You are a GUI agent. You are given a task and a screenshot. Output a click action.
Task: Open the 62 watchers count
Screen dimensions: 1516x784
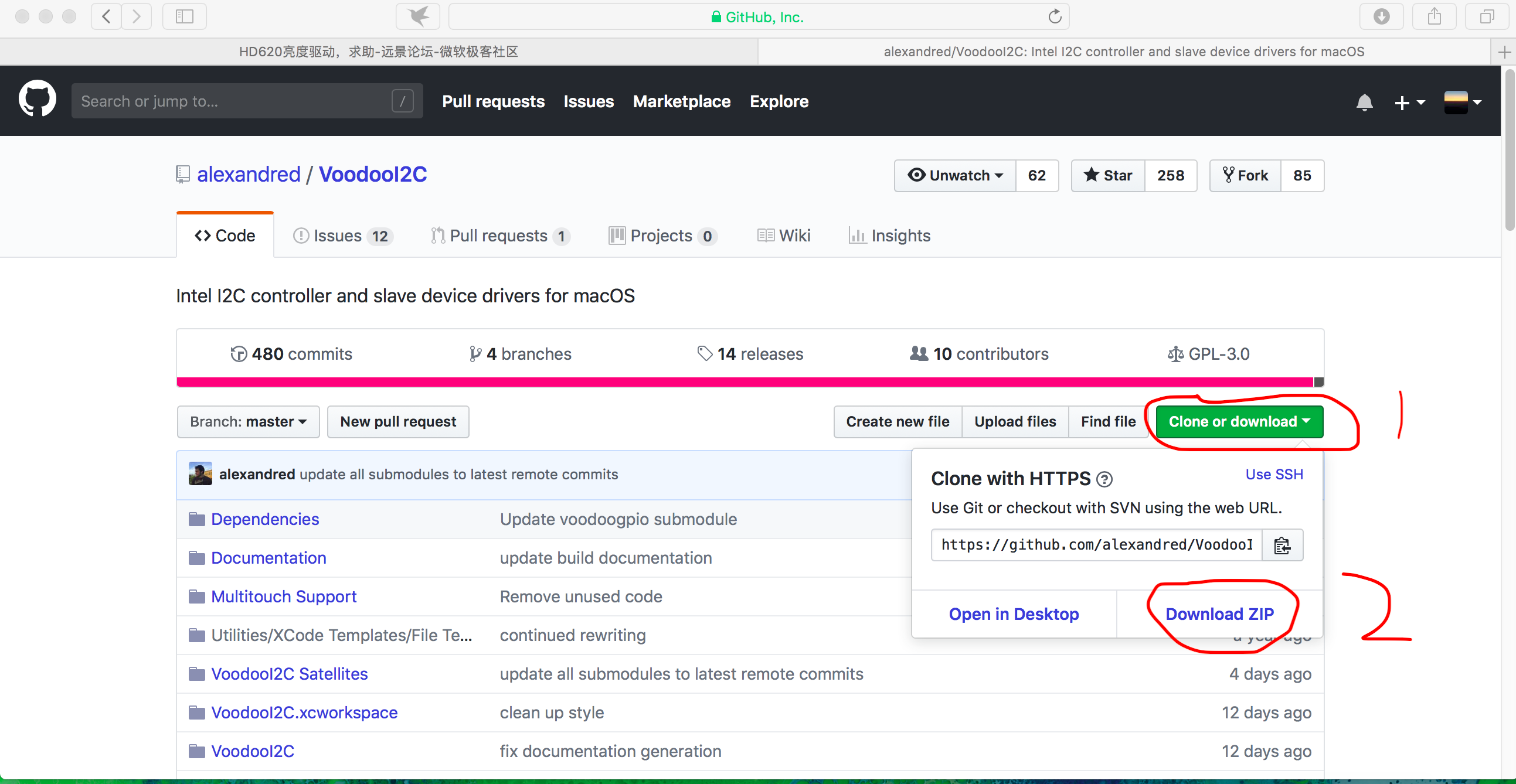click(1036, 175)
